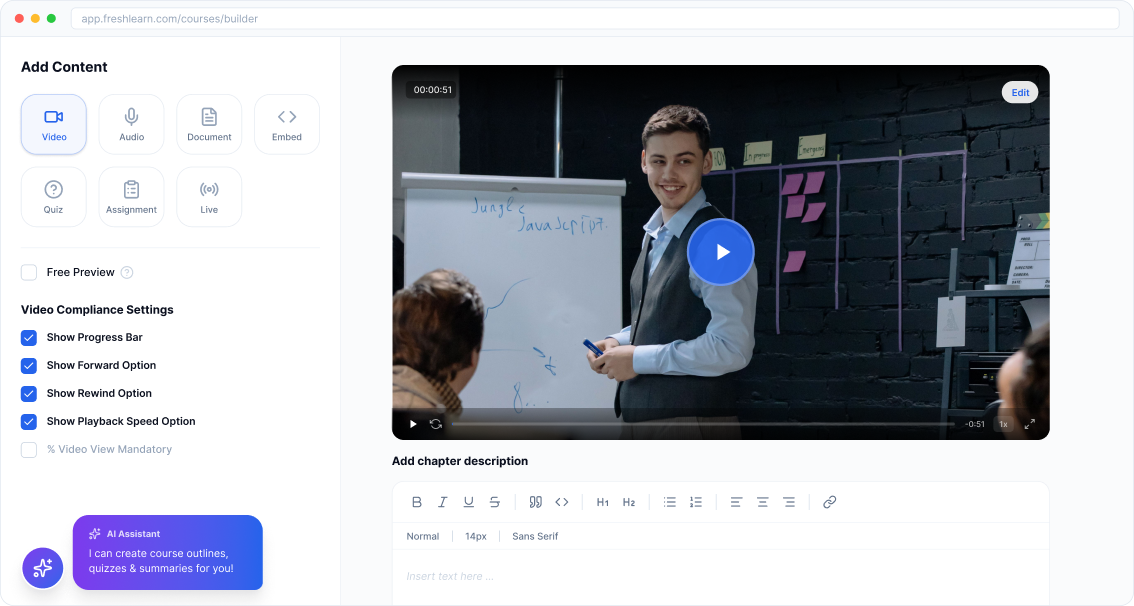Click the video progress bar
The width and height of the screenshot is (1134, 606).
703,424
